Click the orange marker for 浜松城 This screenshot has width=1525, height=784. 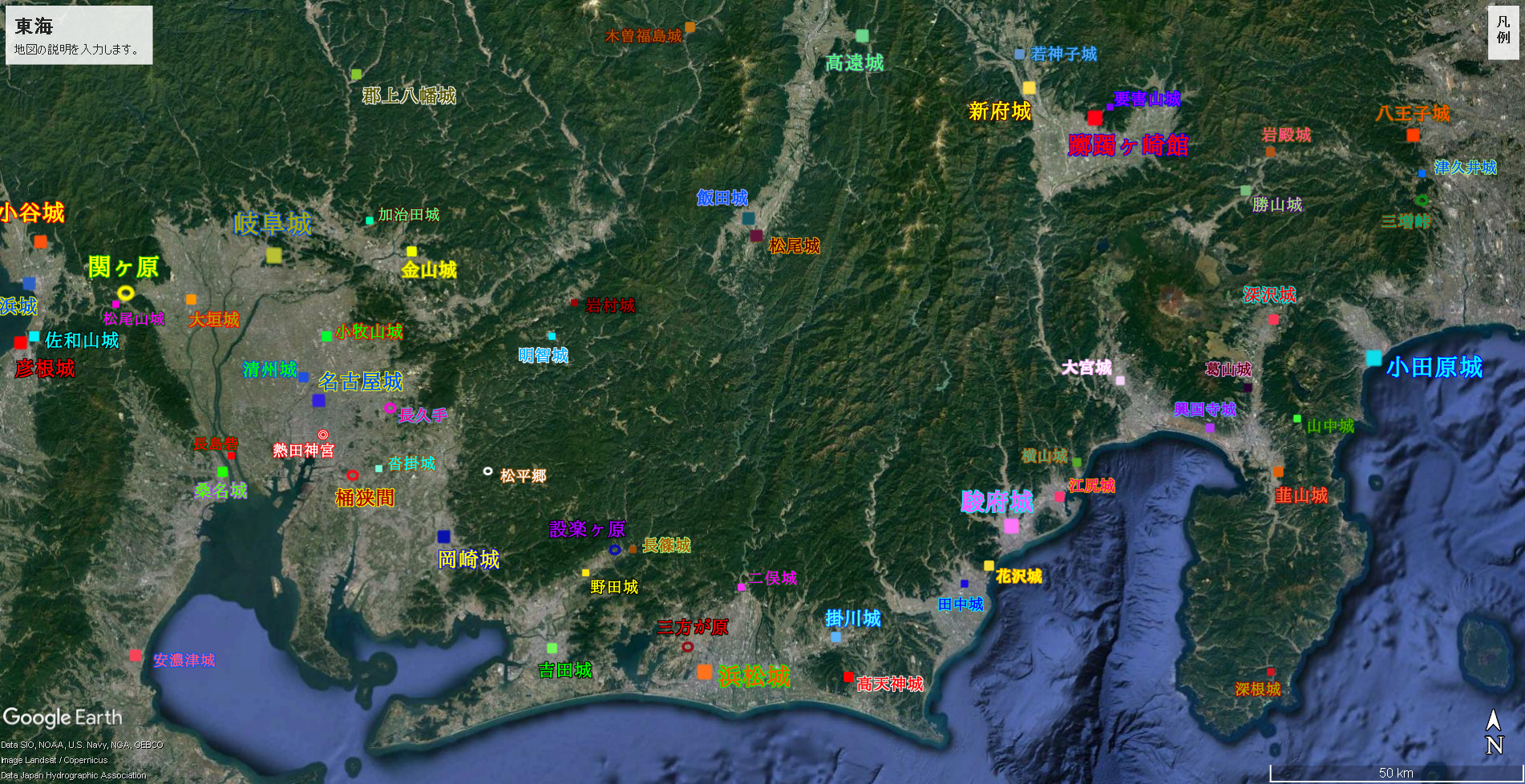(704, 672)
